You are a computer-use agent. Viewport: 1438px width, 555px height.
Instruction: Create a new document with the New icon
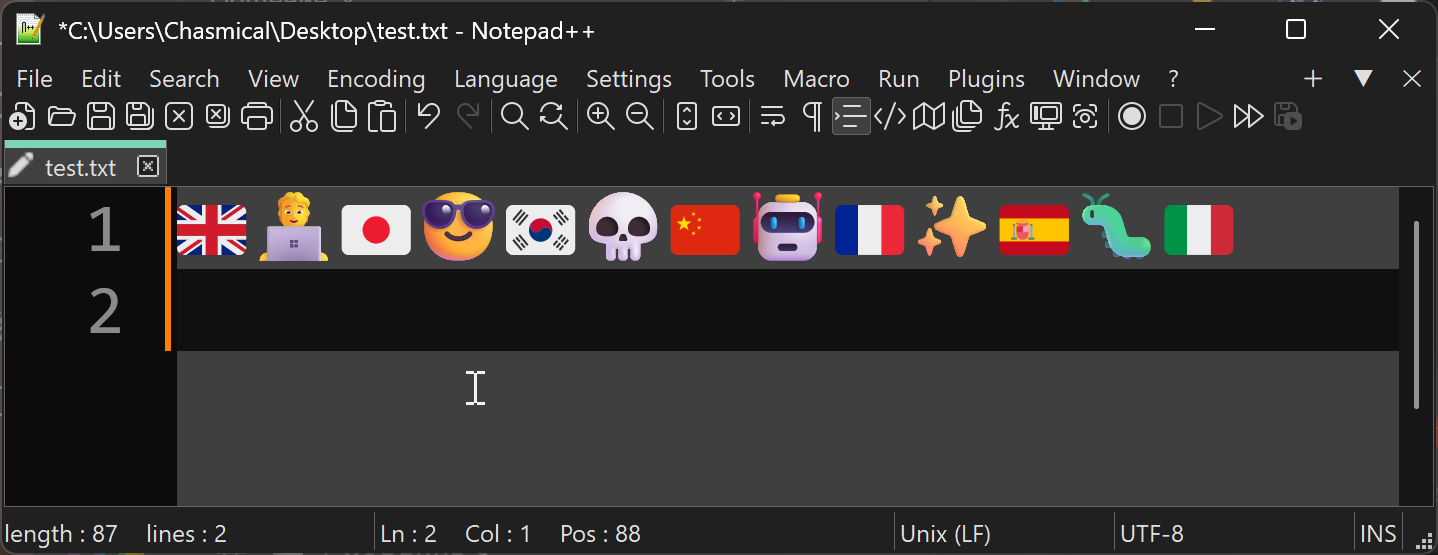(22, 117)
